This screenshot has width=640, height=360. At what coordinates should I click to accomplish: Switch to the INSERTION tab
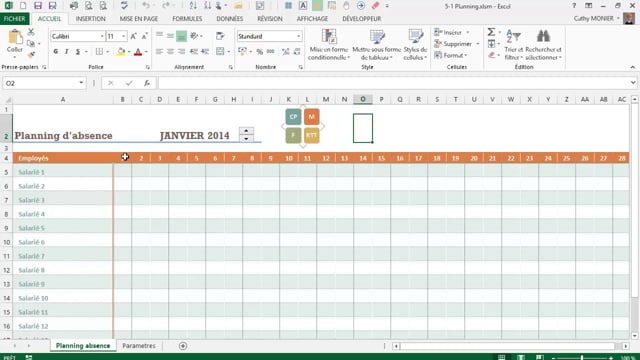(91, 19)
